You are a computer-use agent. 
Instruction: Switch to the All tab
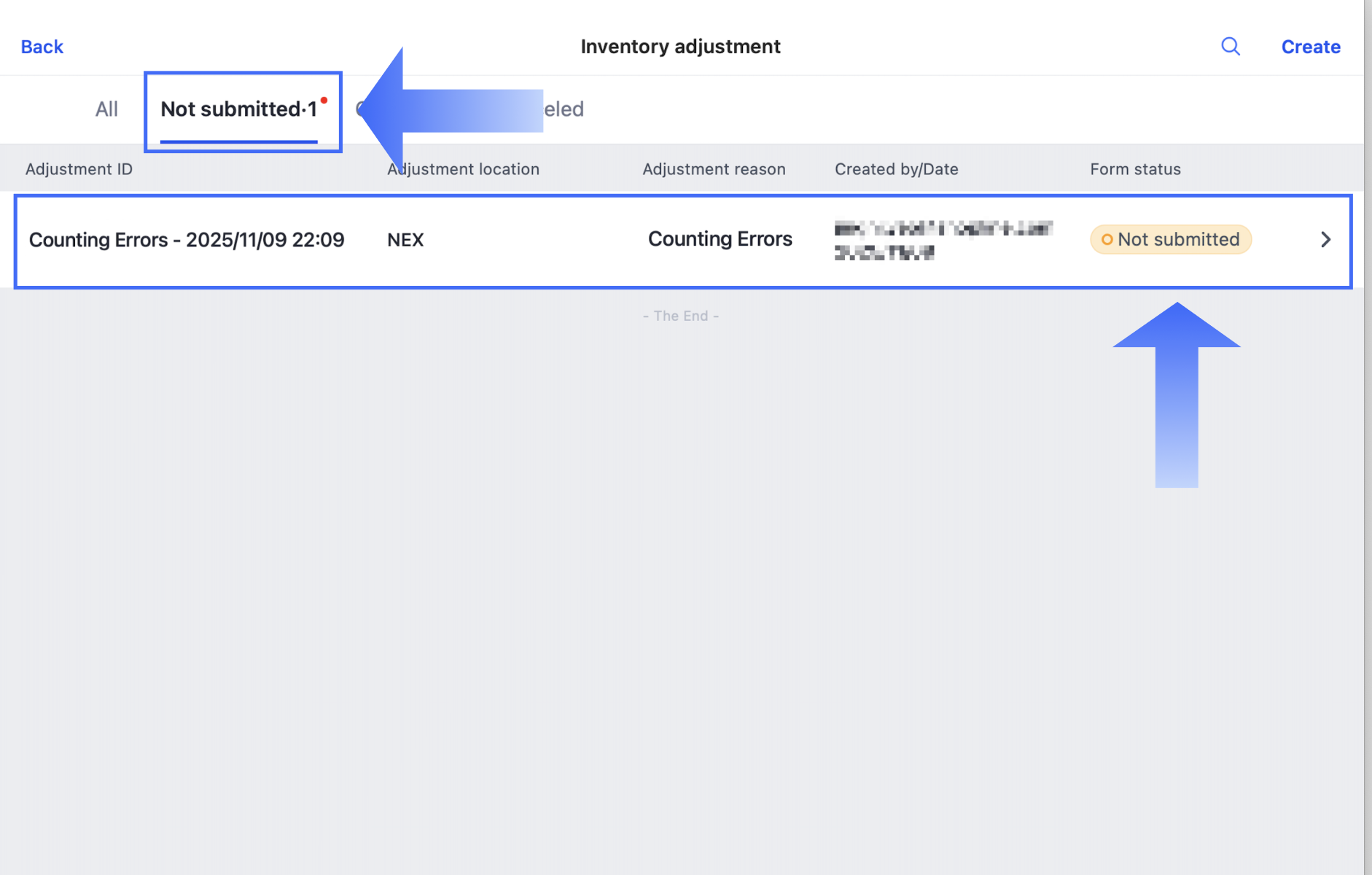pos(106,109)
